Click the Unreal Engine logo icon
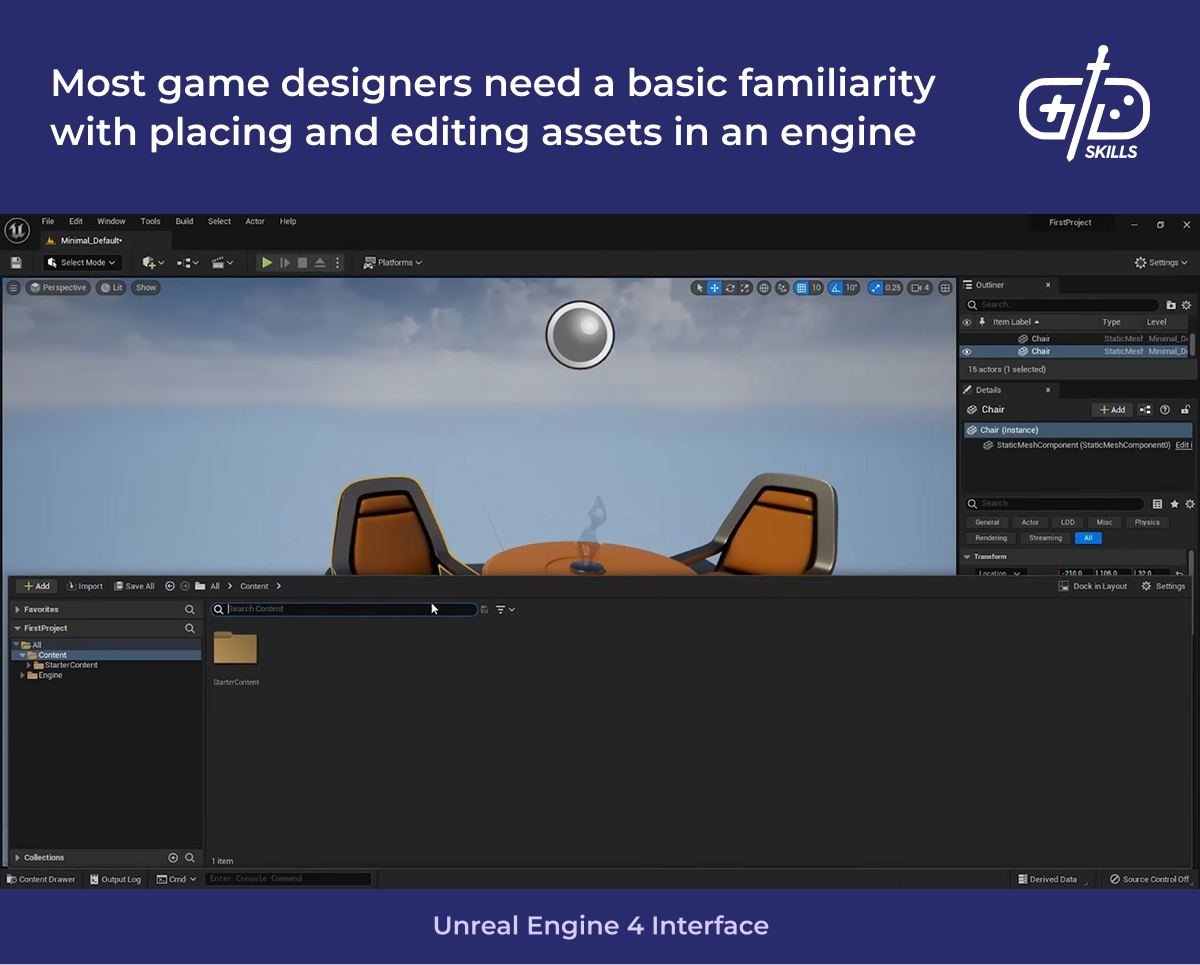Screen dimensions: 1200x965 point(17,231)
